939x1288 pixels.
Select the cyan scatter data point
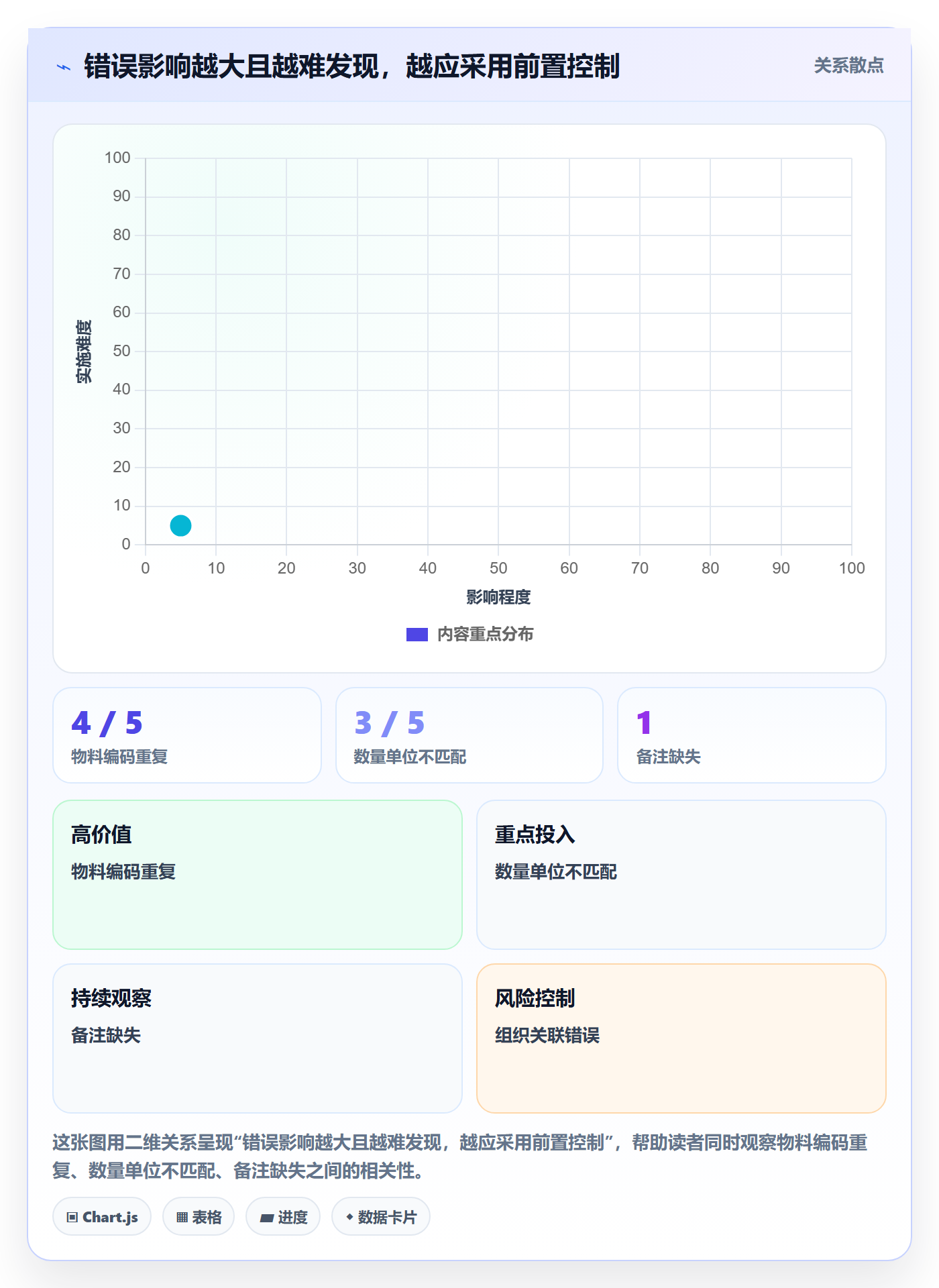[180, 525]
